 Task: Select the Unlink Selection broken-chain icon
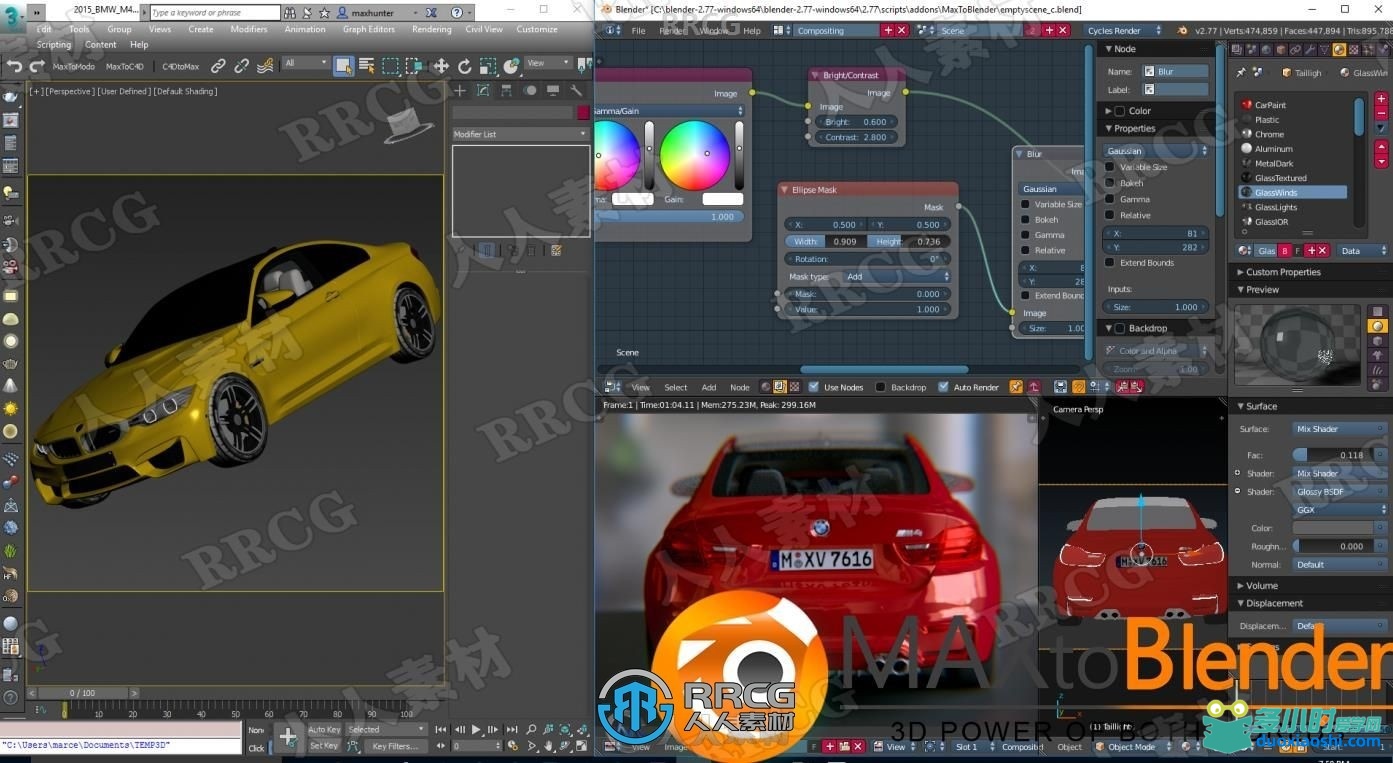point(241,66)
